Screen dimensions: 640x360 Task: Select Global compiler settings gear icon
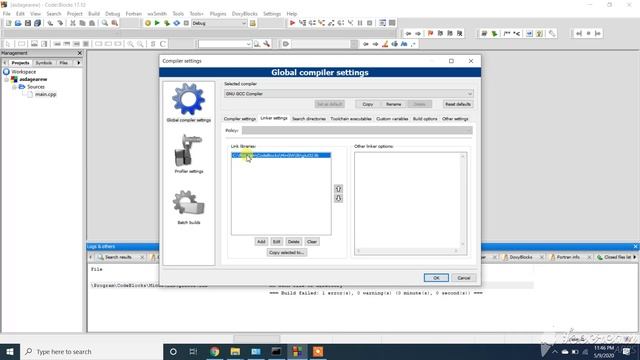(188, 99)
